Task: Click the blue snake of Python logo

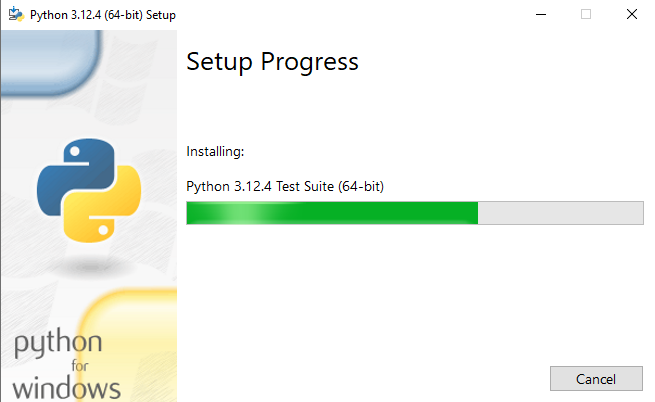Action: [x=73, y=176]
